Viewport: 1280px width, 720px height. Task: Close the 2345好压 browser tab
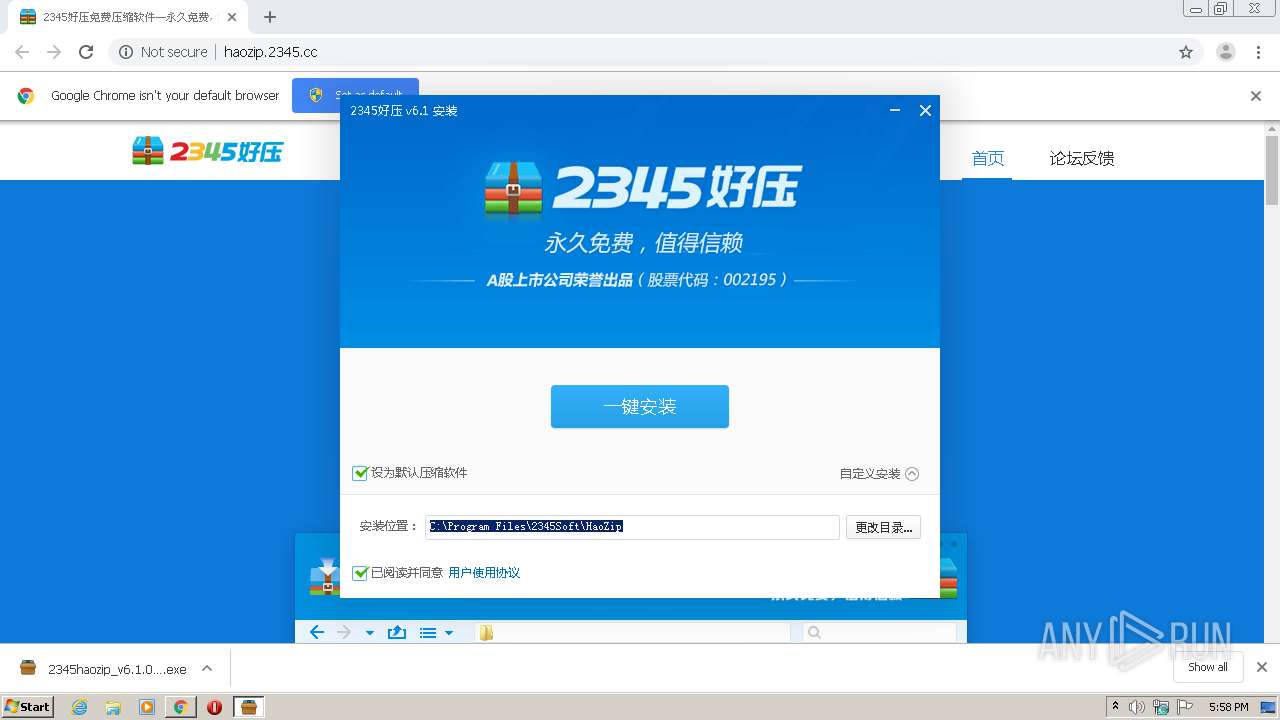tap(232, 17)
